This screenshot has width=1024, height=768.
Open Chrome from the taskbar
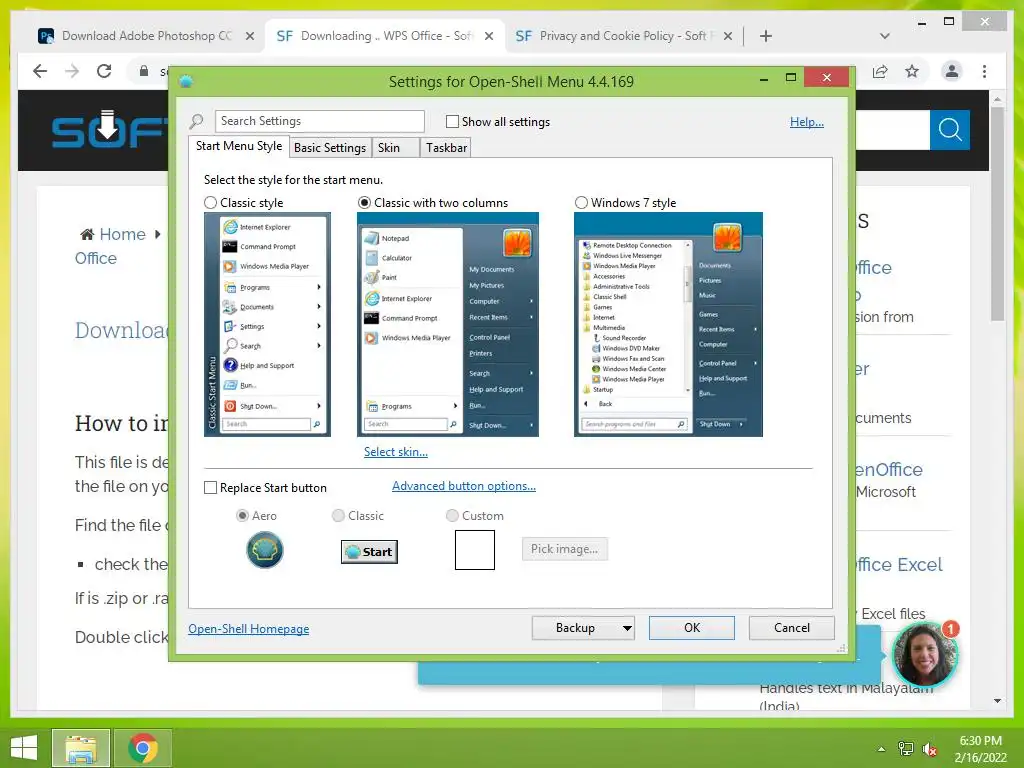pyautogui.click(x=143, y=748)
